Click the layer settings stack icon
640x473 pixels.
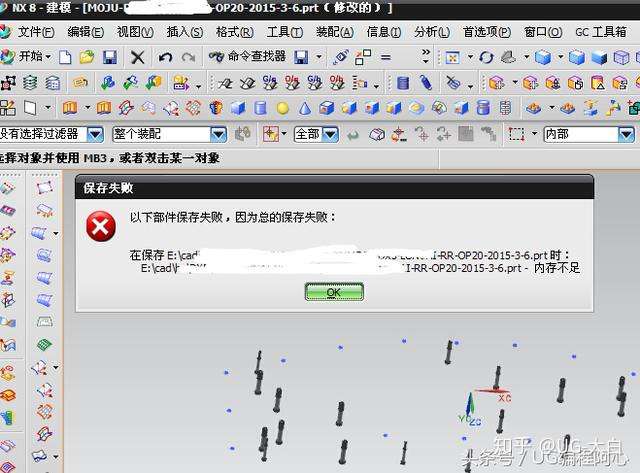point(29,83)
